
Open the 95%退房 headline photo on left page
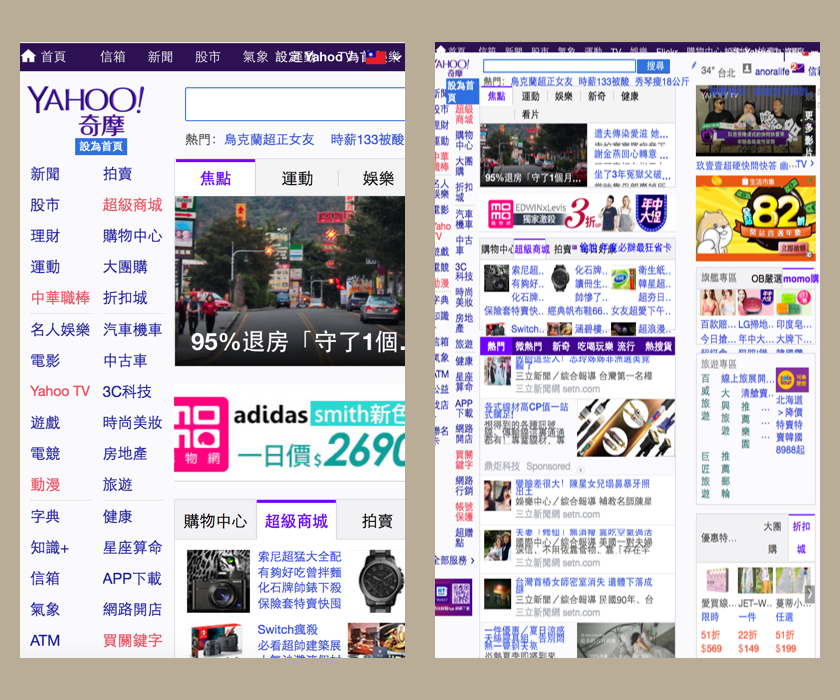(x=290, y=281)
